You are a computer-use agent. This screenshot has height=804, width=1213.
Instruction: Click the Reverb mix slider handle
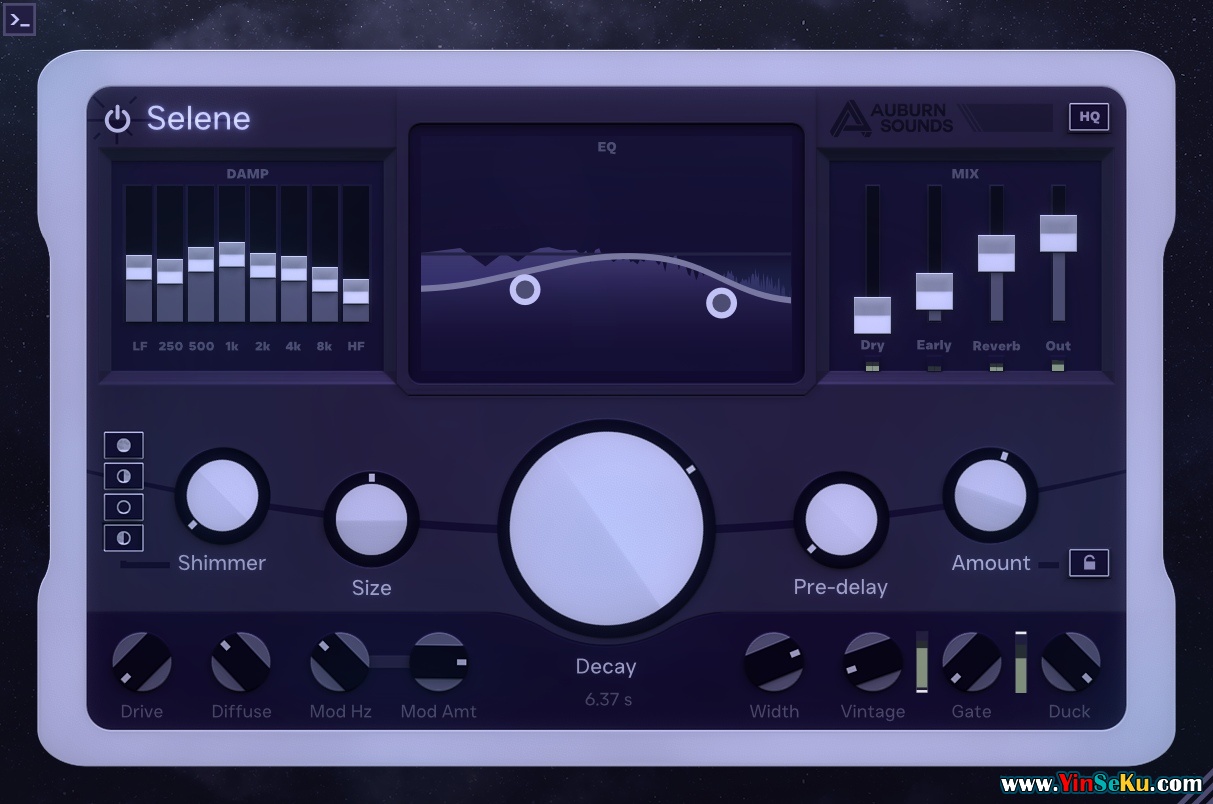[x=996, y=253]
